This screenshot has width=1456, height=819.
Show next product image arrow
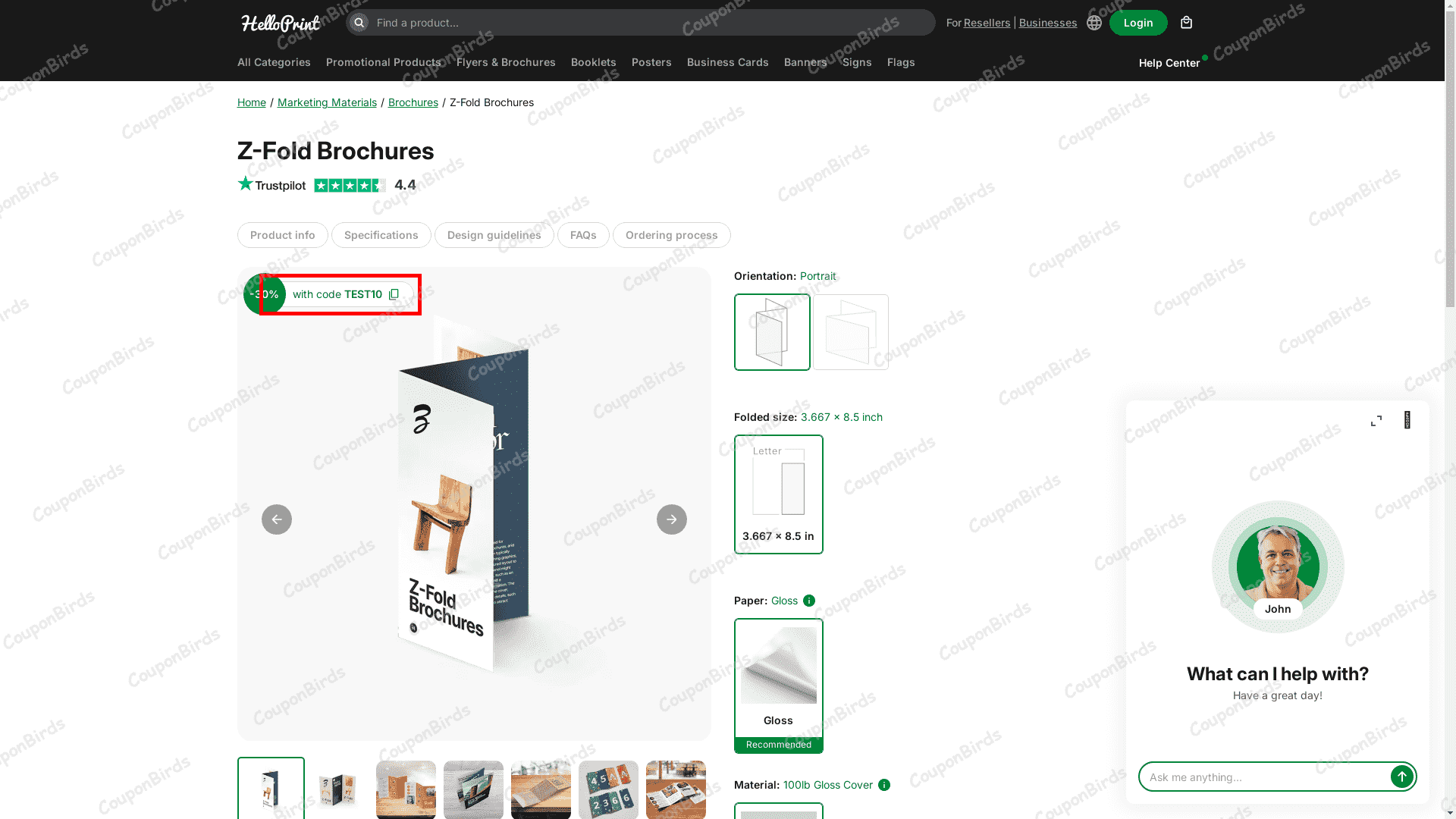(671, 519)
